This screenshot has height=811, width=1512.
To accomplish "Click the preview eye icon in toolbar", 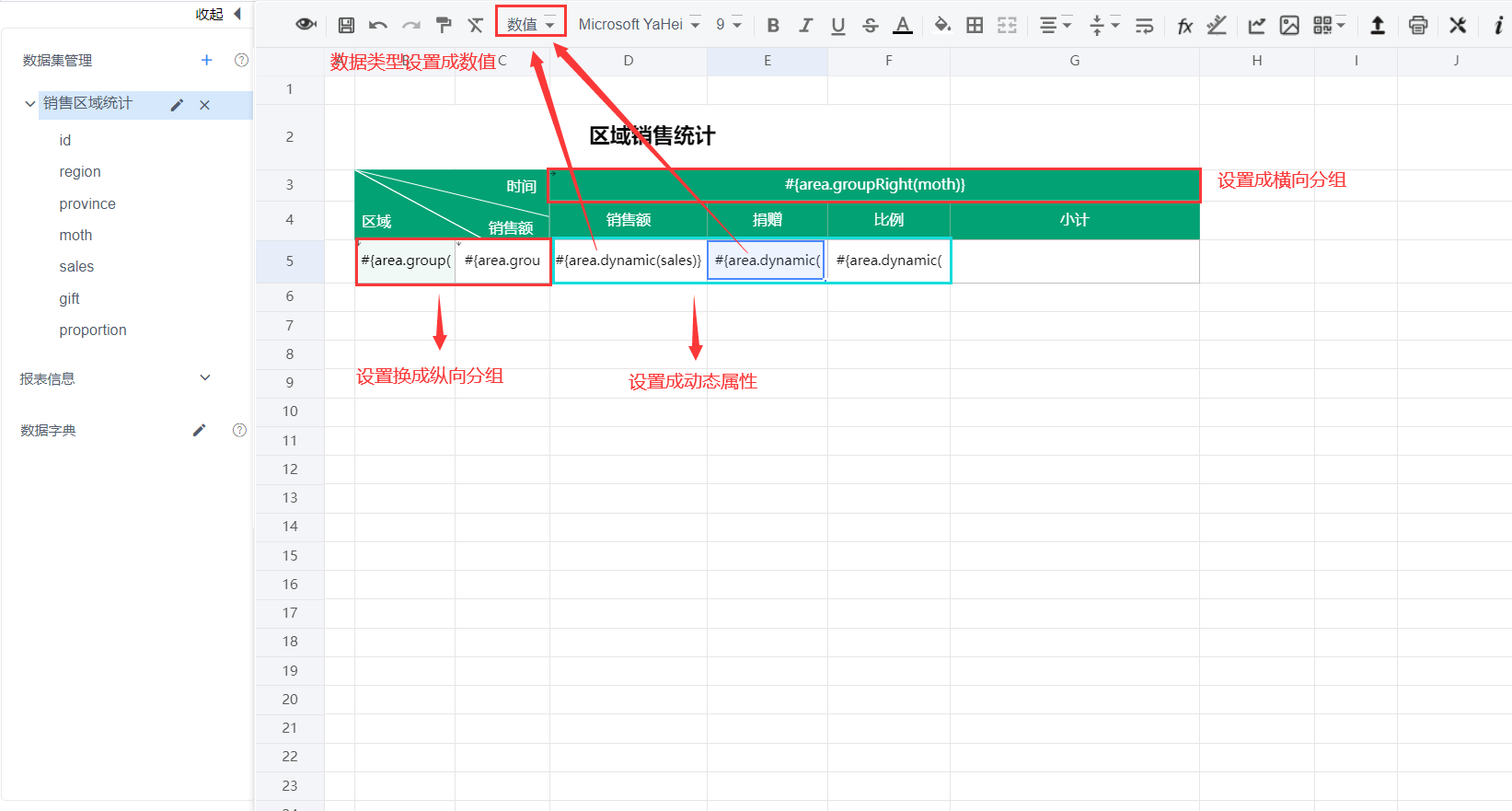I will 306,25.
